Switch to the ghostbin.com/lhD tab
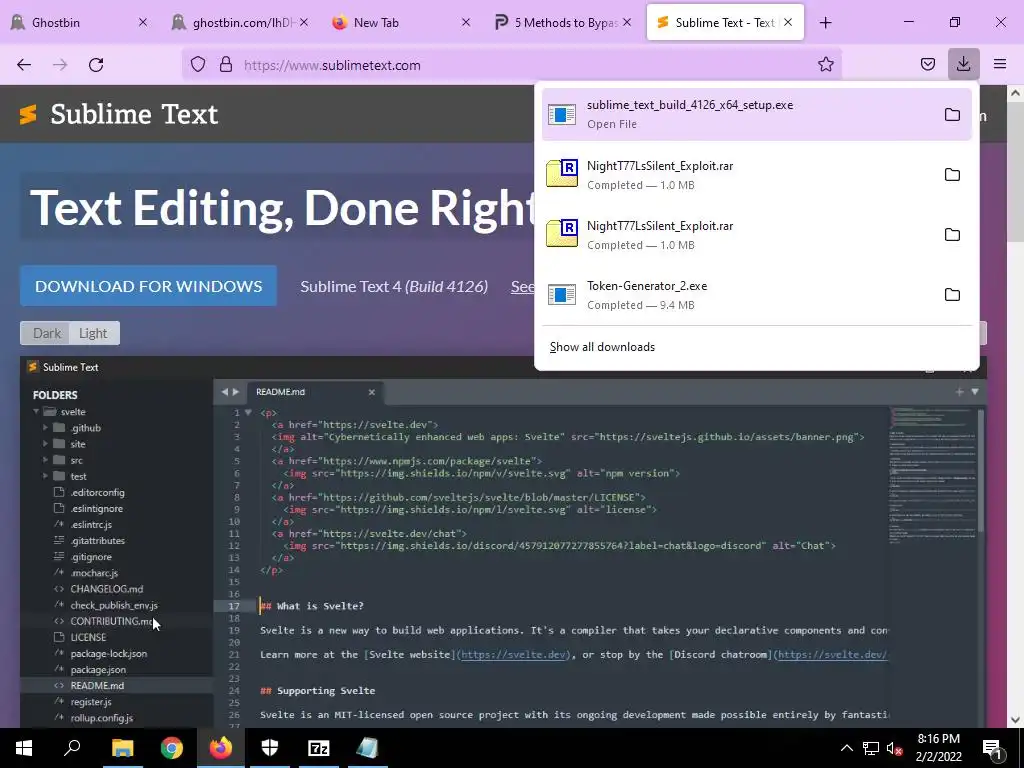The image size is (1024, 768). pyautogui.click(x=239, y=23)
